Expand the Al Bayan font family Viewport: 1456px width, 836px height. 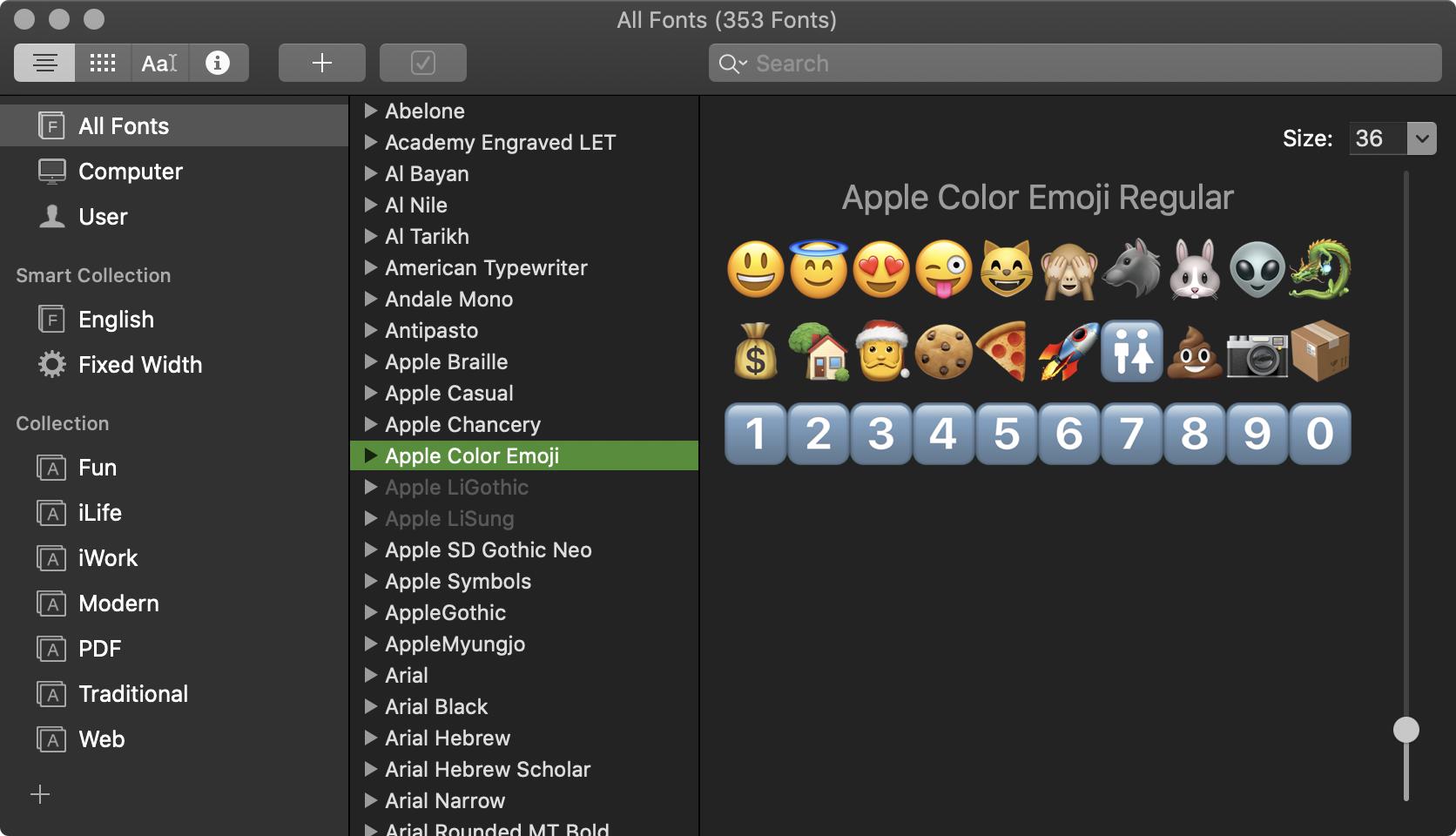[x=371, y=173]
